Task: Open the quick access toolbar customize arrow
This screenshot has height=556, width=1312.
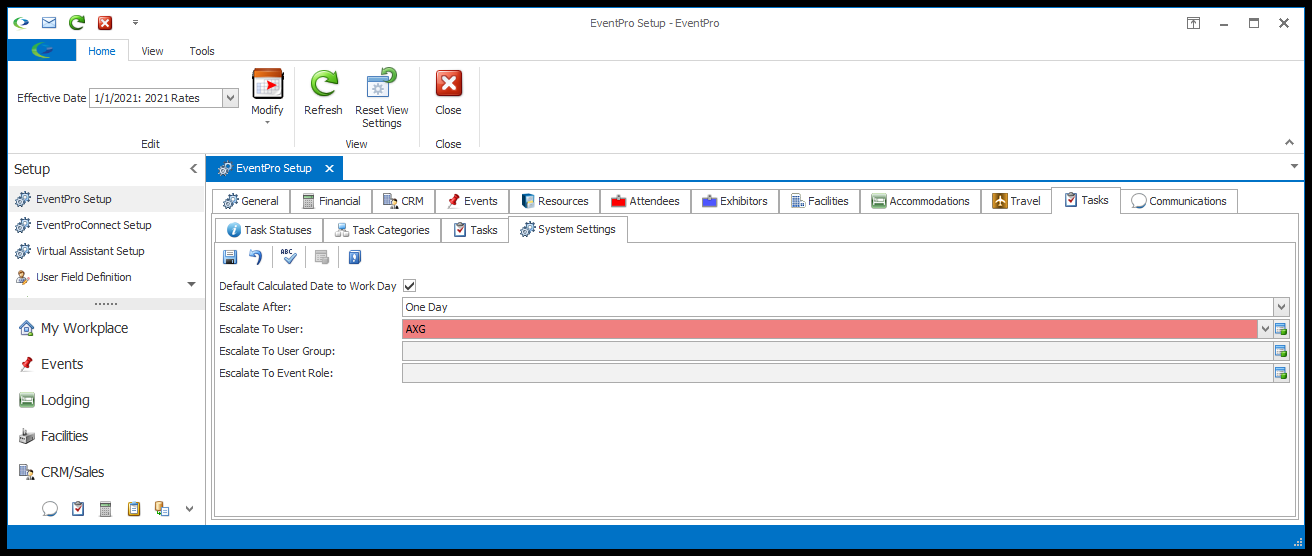Action: (135, 23)
